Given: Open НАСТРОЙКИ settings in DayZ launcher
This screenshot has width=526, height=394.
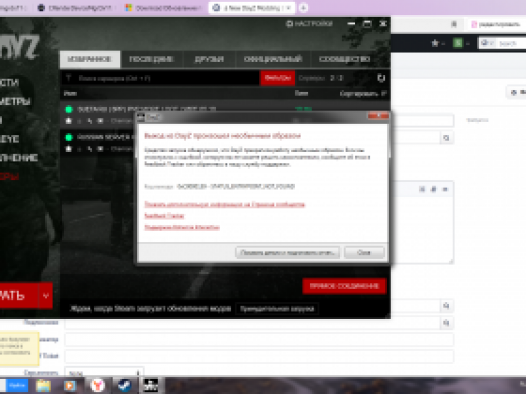Looking at the screenshot, I should point(309,24).
